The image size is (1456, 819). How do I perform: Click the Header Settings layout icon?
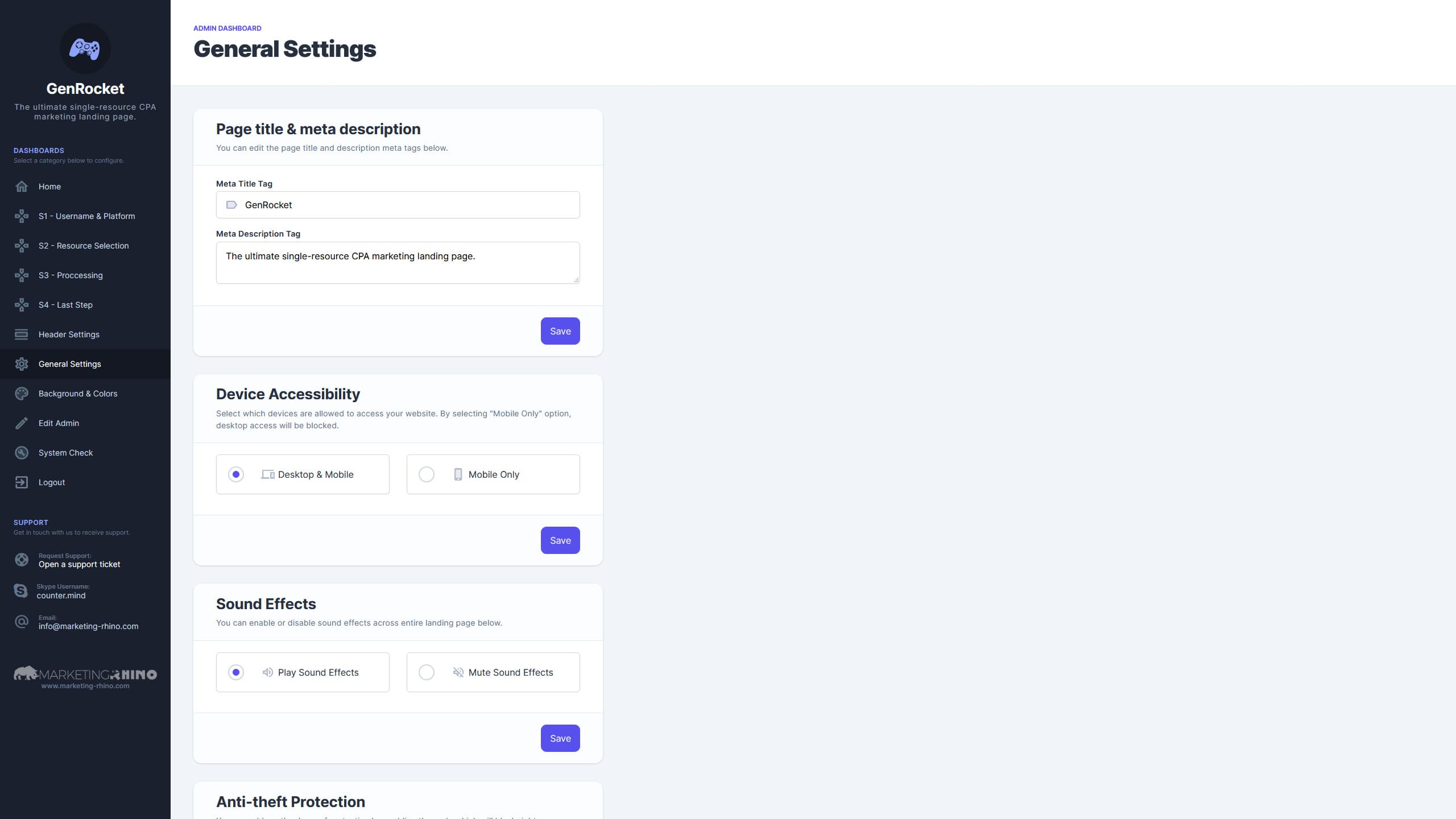click(22, 334)
